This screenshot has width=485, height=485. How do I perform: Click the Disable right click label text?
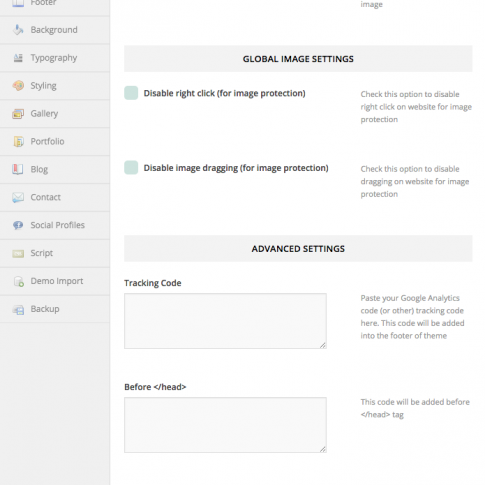click(224, 93)
